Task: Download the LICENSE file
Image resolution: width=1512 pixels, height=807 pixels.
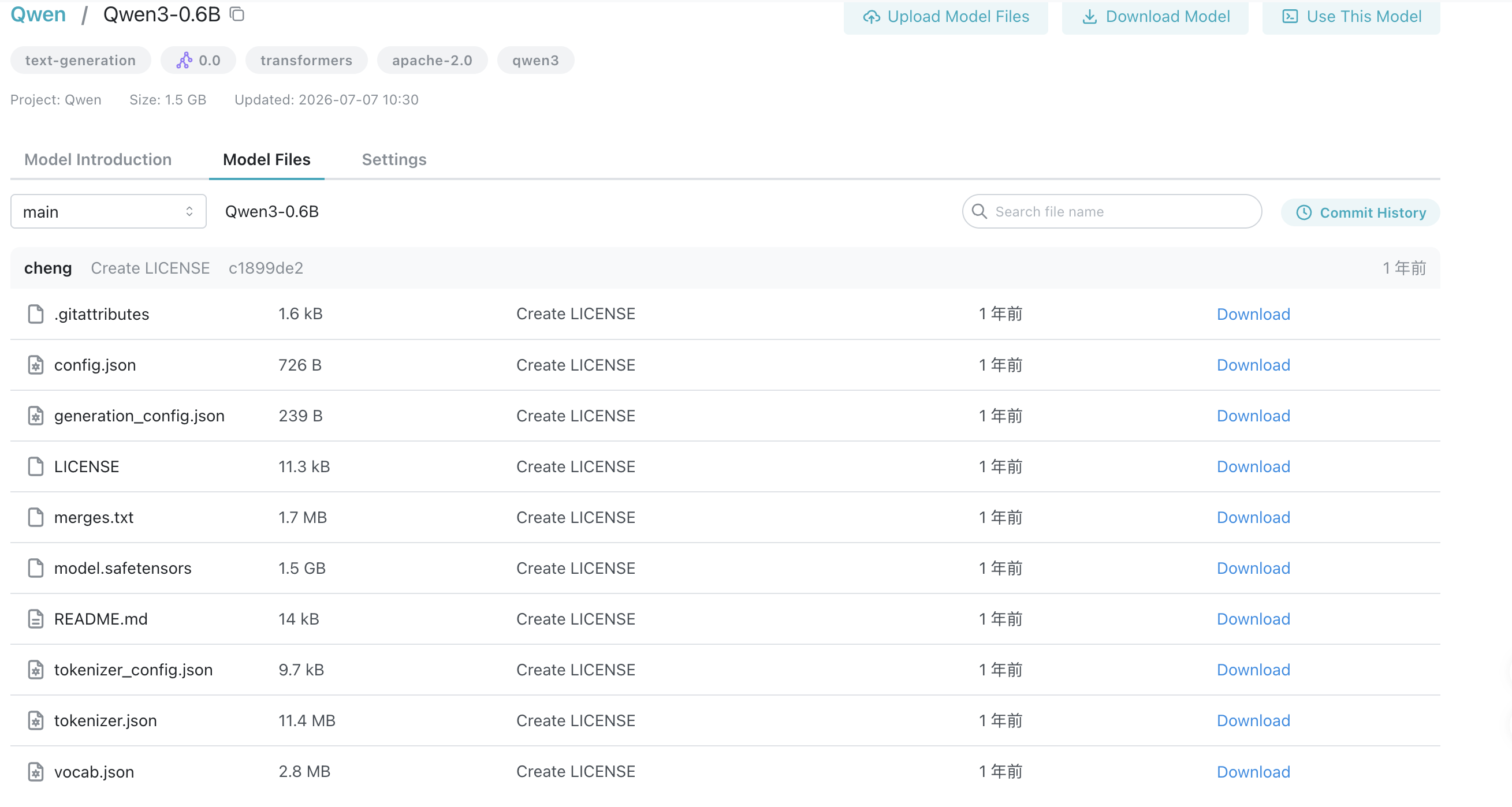Action: click(1253, 466)
